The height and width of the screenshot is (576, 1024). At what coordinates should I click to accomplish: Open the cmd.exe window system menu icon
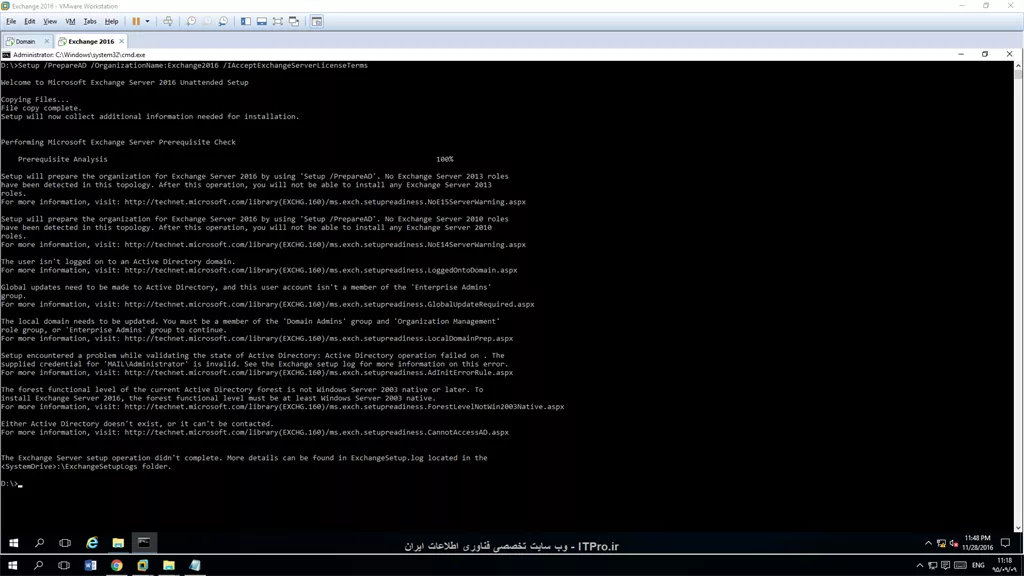click(x=7, y=55)
